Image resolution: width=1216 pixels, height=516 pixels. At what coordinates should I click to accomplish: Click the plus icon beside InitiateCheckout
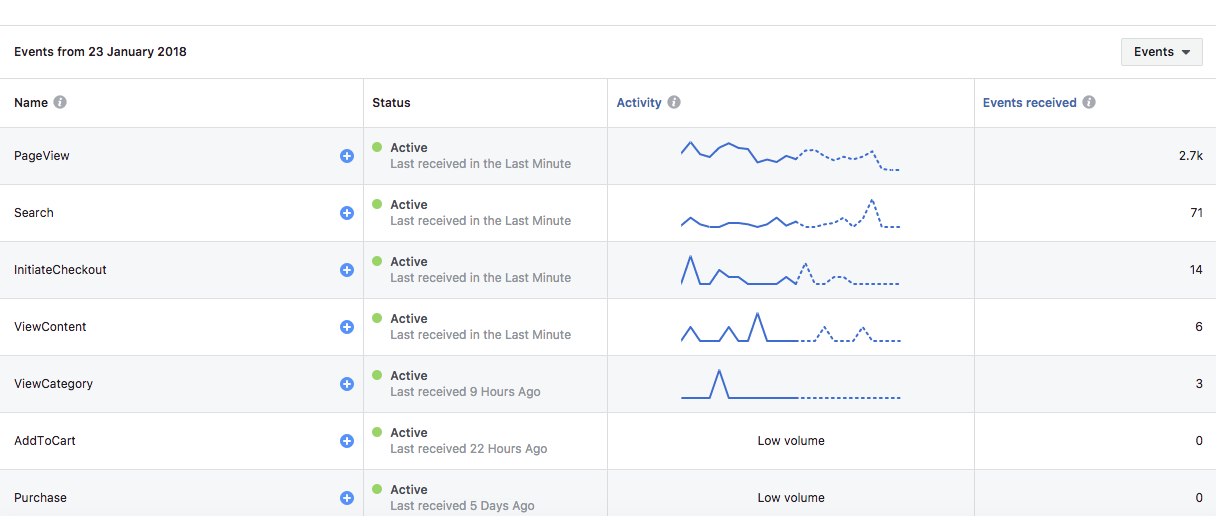coord(347,270)
